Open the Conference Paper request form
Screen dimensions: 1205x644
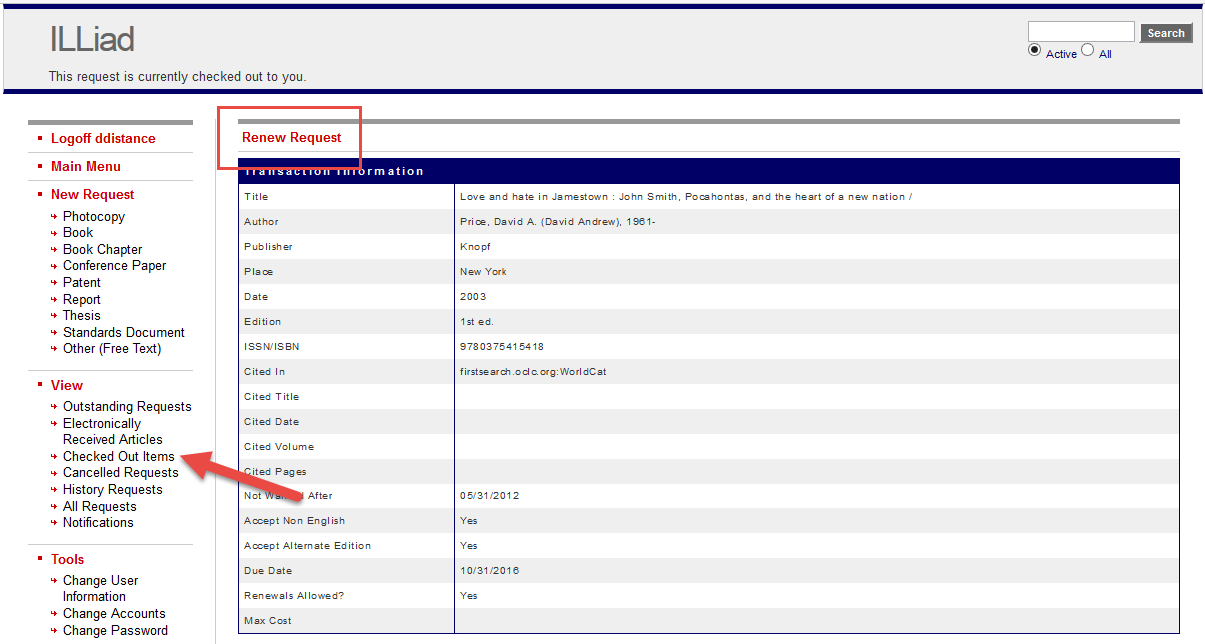[114, 265]
